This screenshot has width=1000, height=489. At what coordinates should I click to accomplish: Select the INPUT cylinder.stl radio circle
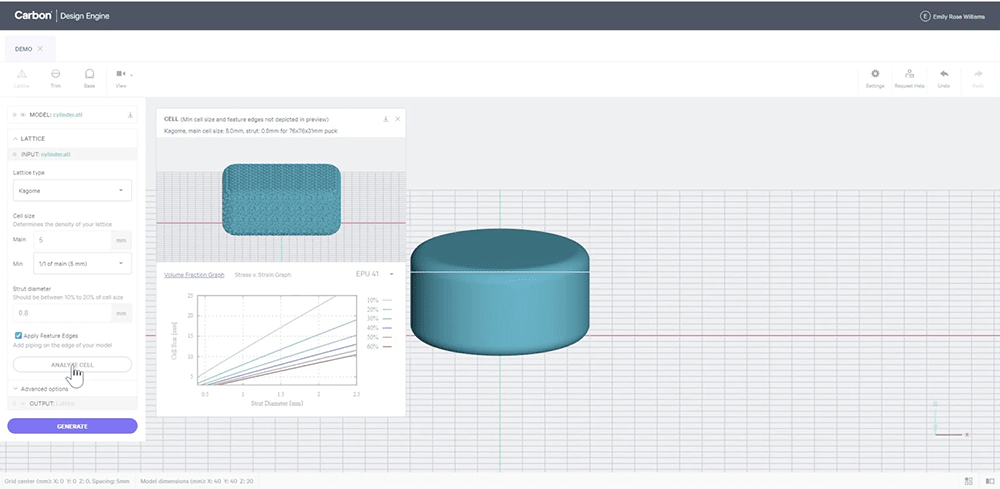15,154
